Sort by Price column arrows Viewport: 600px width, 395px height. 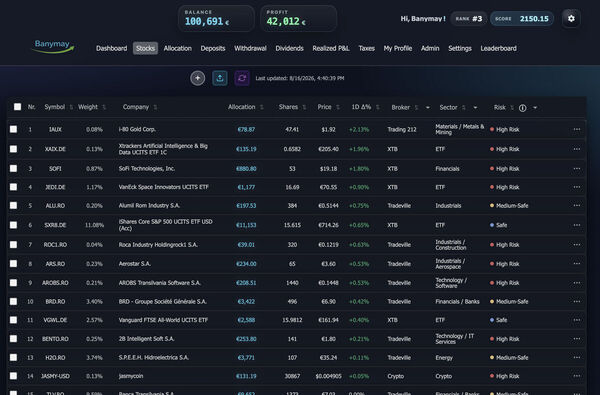click(338, 108)
